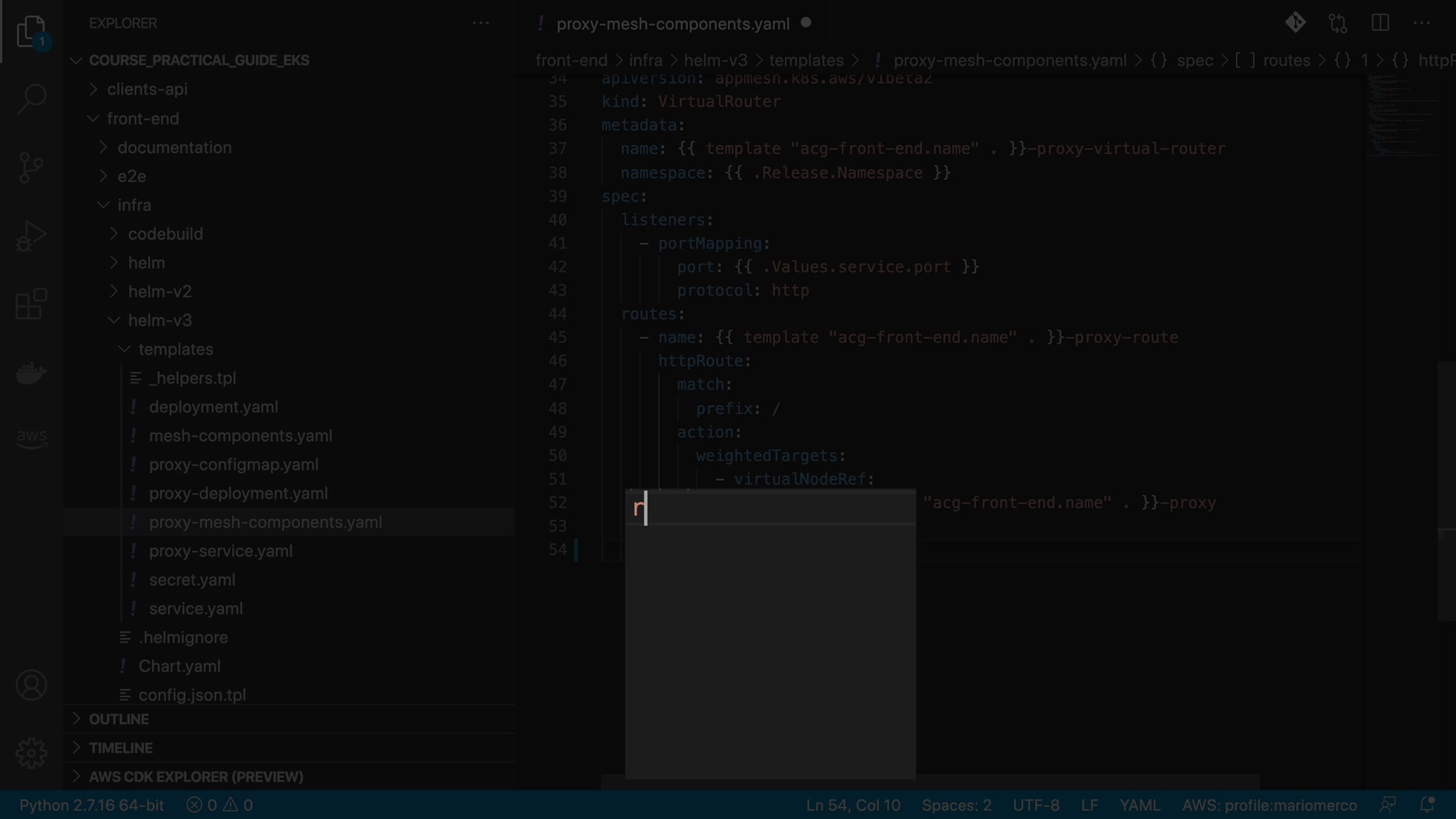This screenshot has height=819, width=1456.
Task: Click the AWS profile:mariomerco status item
Action: (1269, 805)
